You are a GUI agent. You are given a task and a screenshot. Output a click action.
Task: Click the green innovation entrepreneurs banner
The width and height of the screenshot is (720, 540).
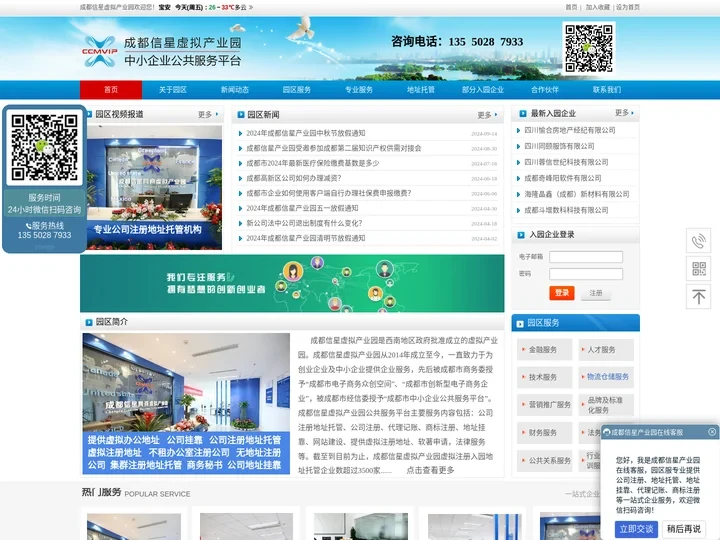[292, 284]
